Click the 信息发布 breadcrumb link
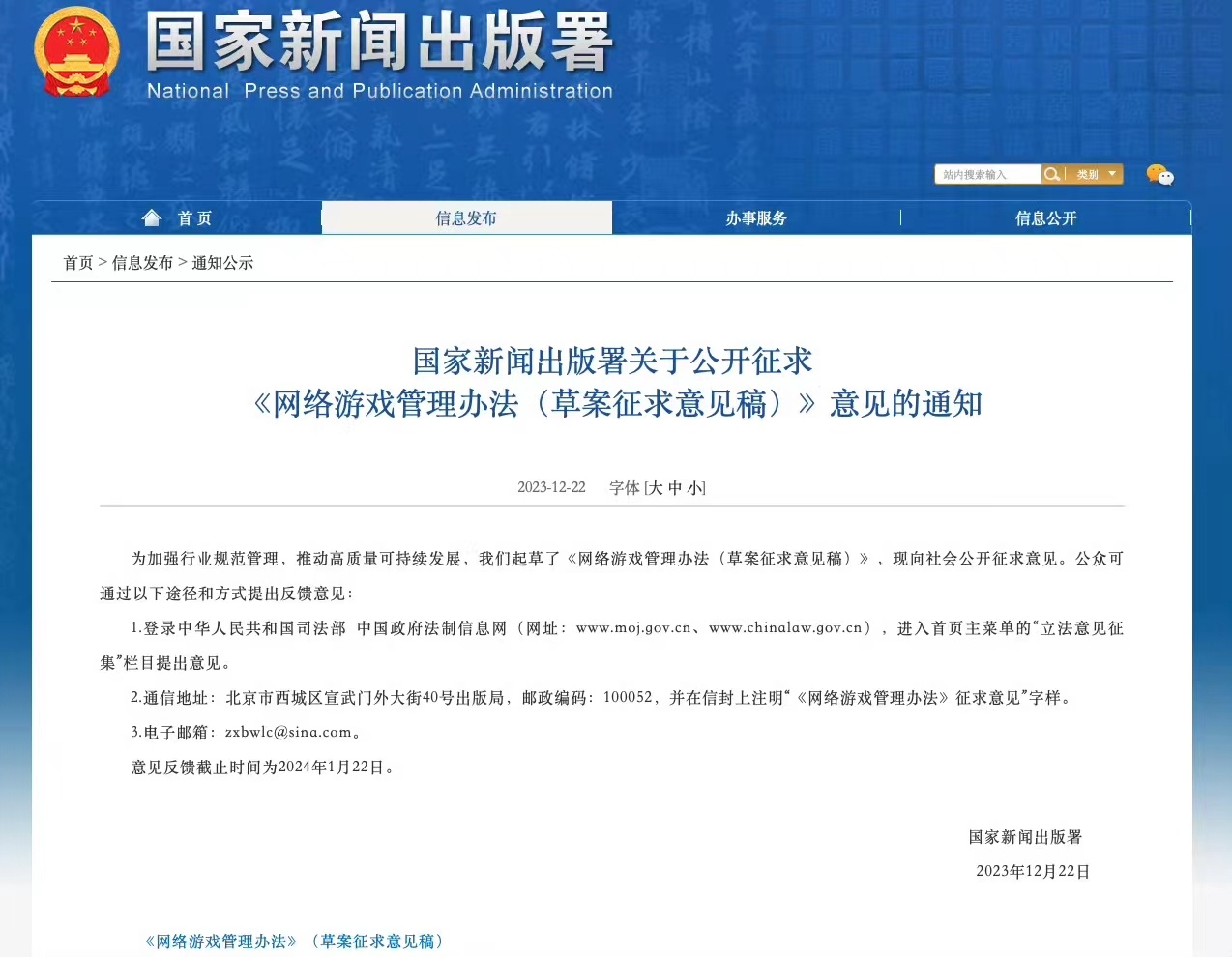This screenshot has width=1232, height=957. pos(144,262)
